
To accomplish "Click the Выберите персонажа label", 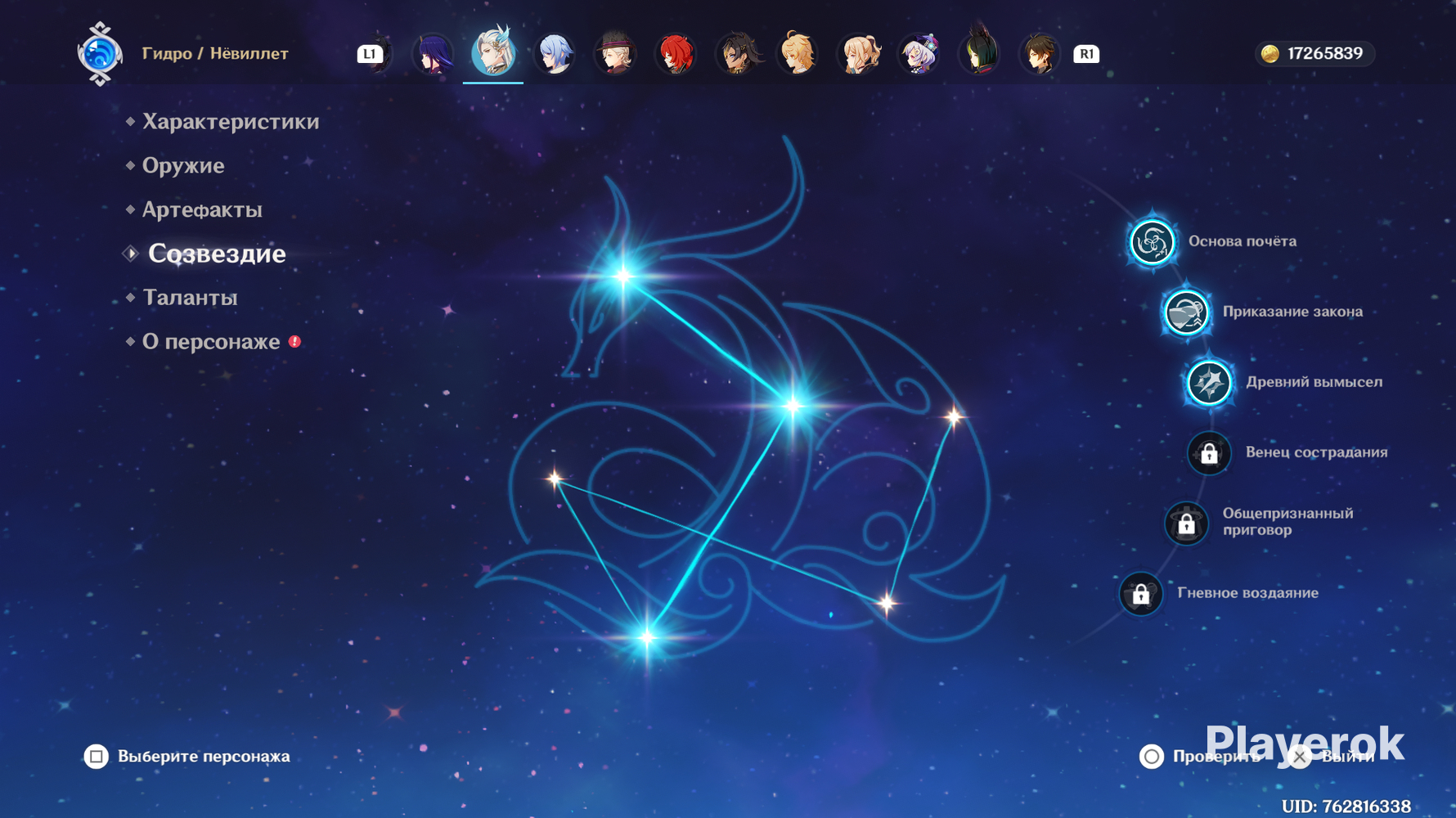I will (x=204, y=757).
